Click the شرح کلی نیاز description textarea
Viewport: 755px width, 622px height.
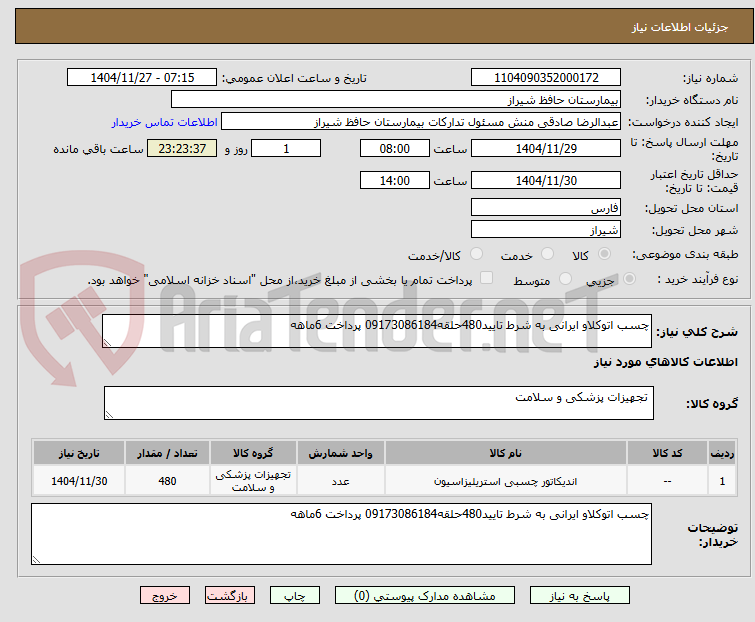[377, 331]
